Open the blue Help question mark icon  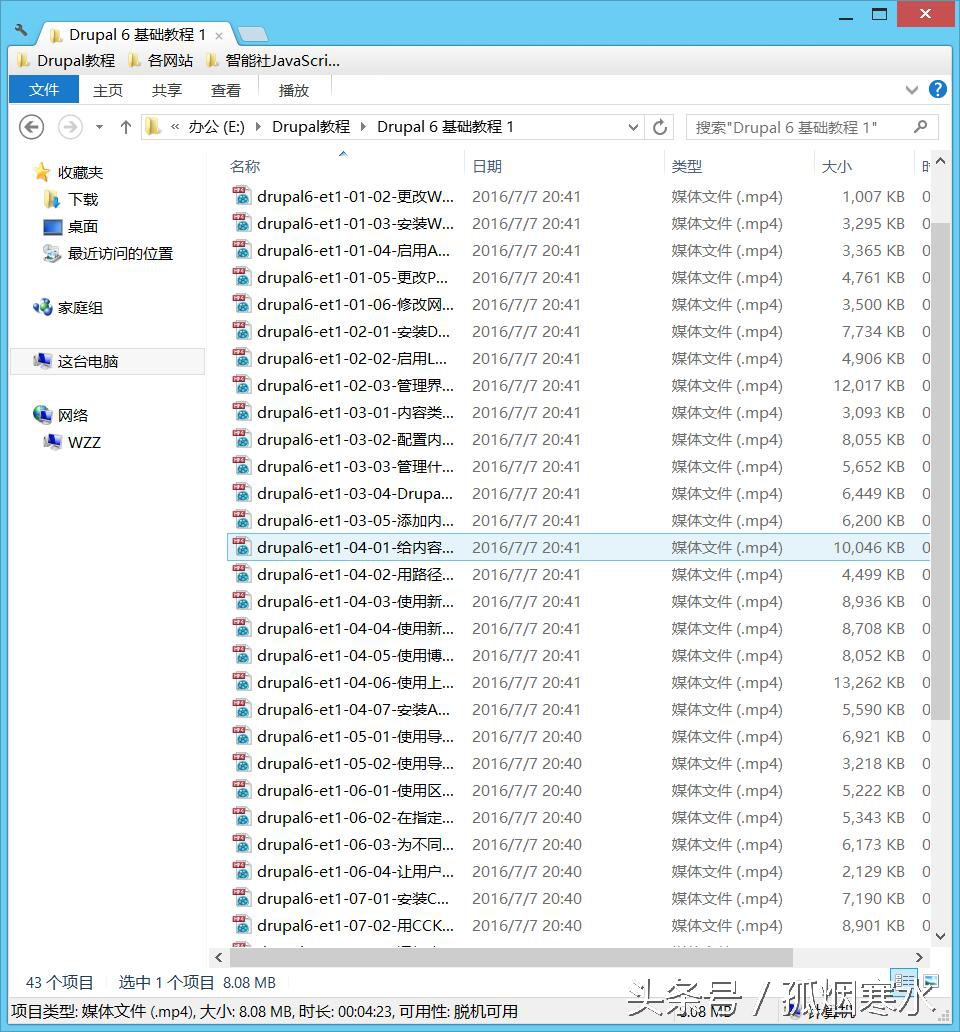[938, 89]
